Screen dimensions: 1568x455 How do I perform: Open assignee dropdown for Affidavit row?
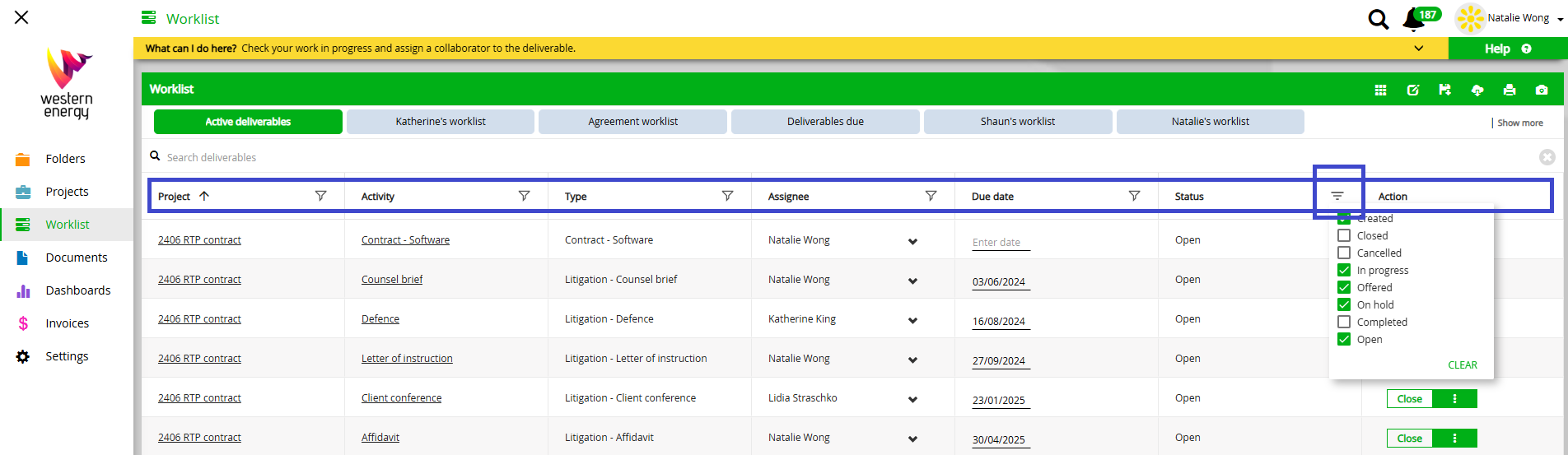tap(912, 439)
